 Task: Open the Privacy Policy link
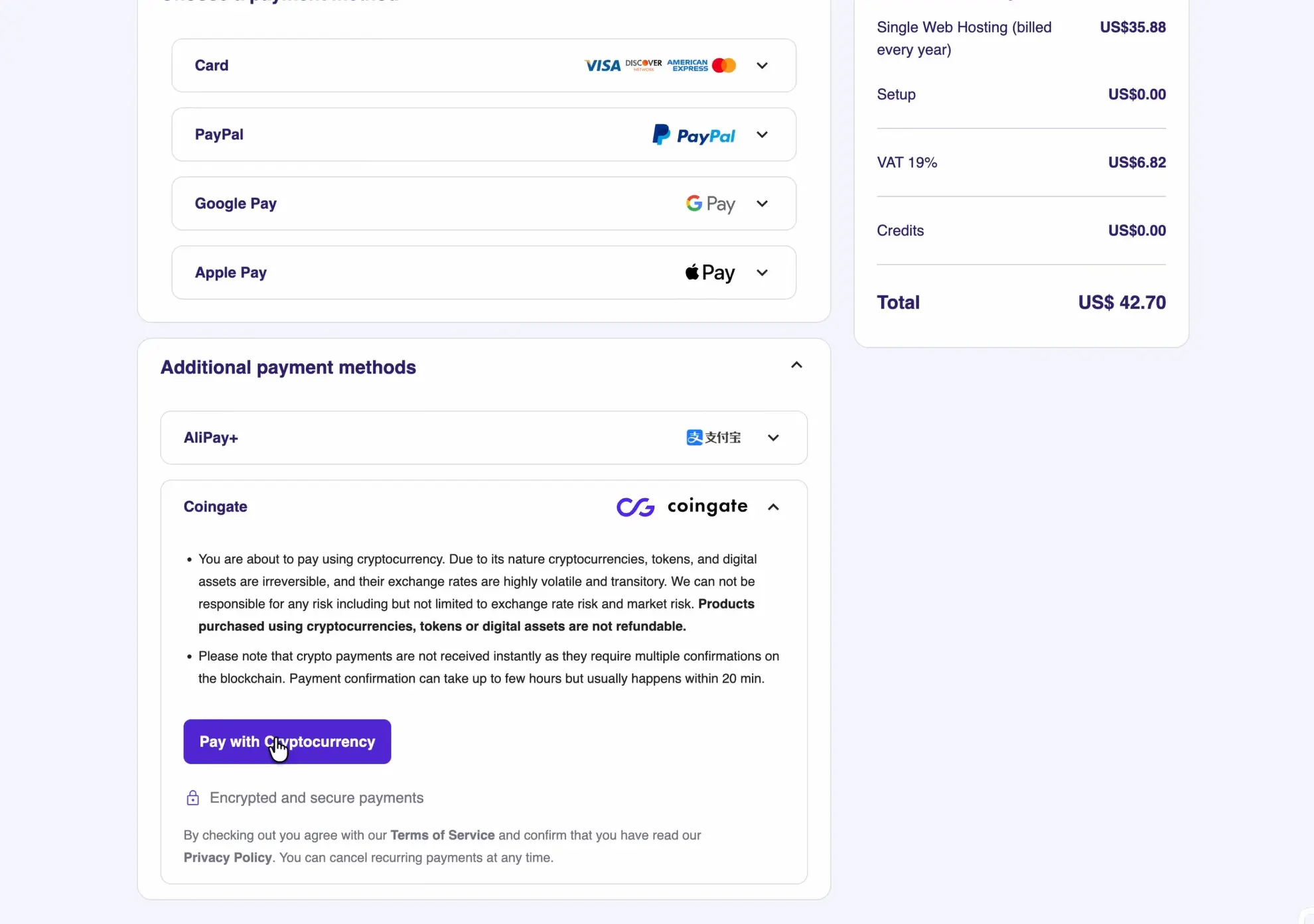click(x=228, y=858)
